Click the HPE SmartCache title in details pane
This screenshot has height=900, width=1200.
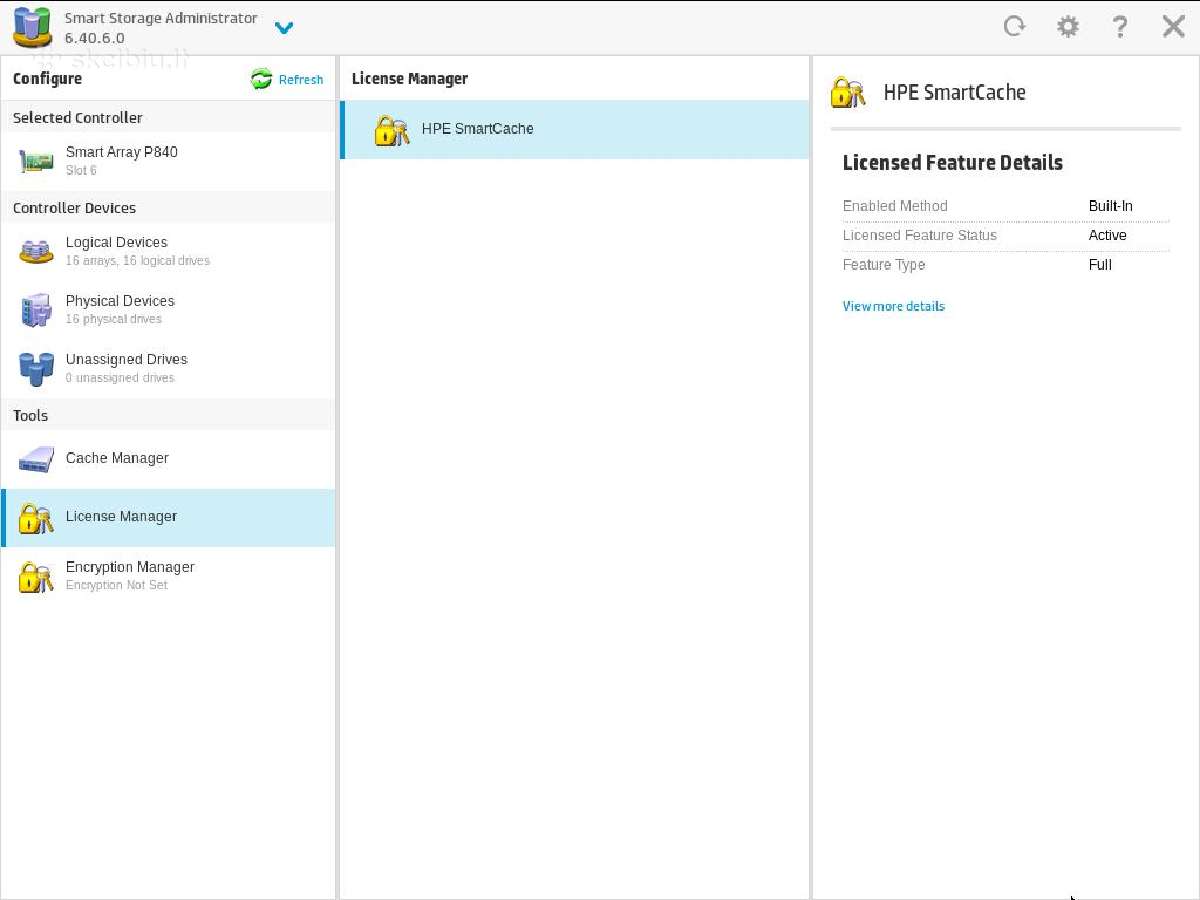[955, 93]
